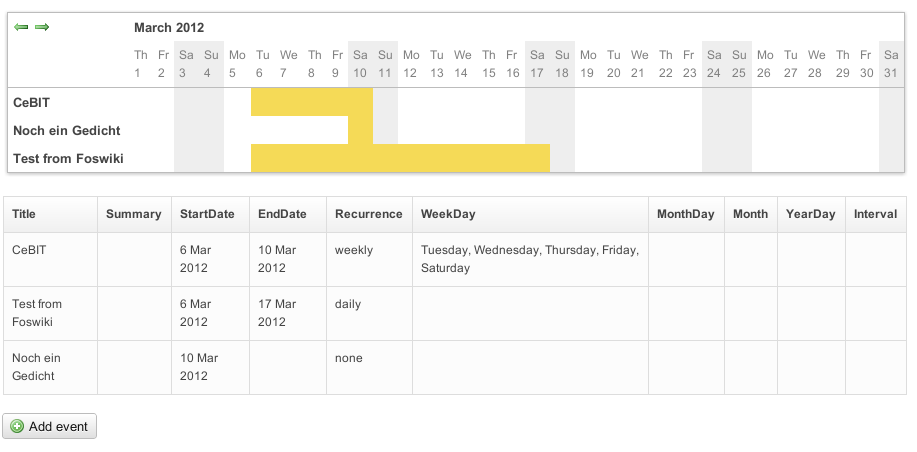The height and width of the screenshot is (452, 917).
Task: Select Saturday 31 in the calendar header
Action: pos(890,63)
